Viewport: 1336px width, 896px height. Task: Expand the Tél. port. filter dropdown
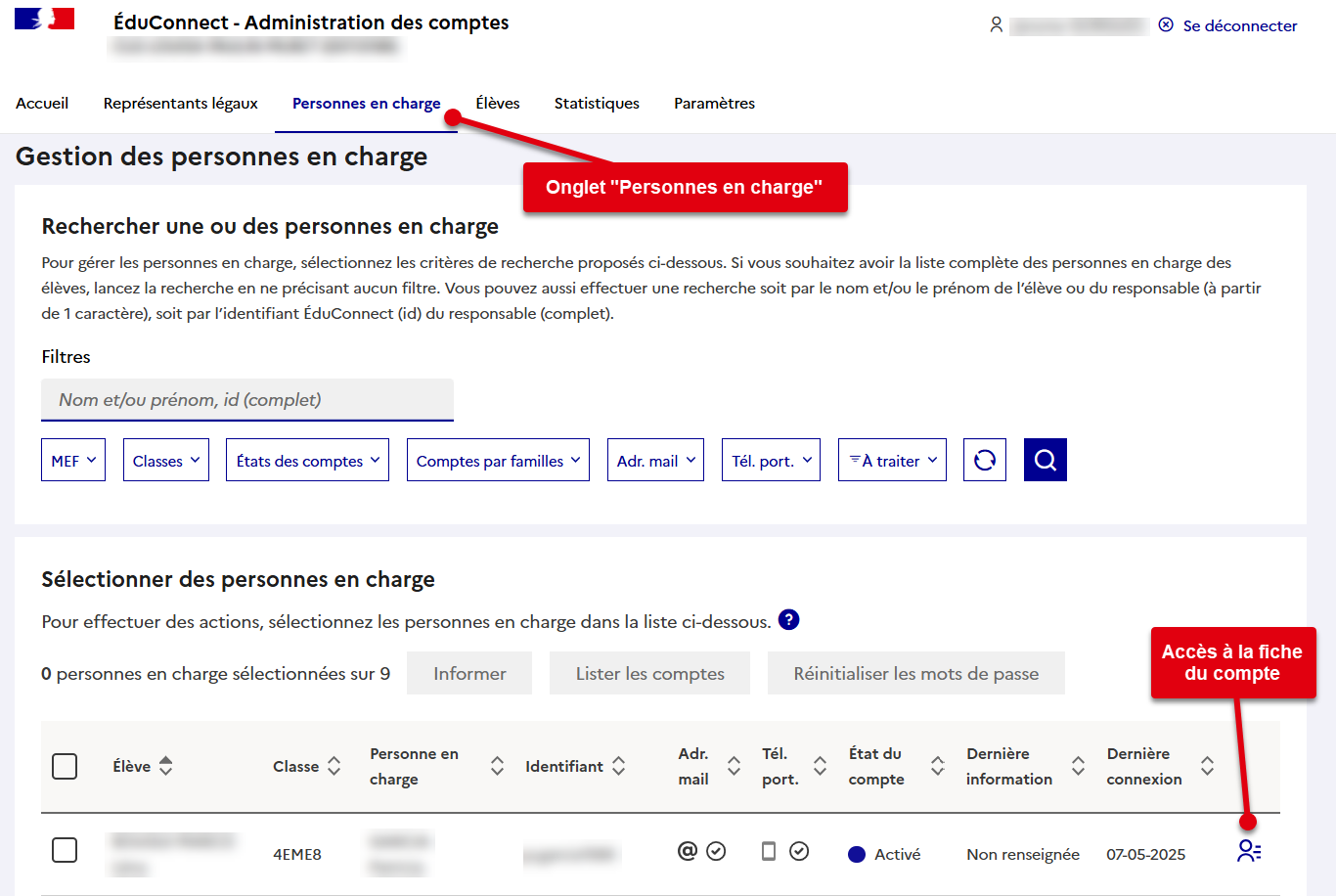771,460
